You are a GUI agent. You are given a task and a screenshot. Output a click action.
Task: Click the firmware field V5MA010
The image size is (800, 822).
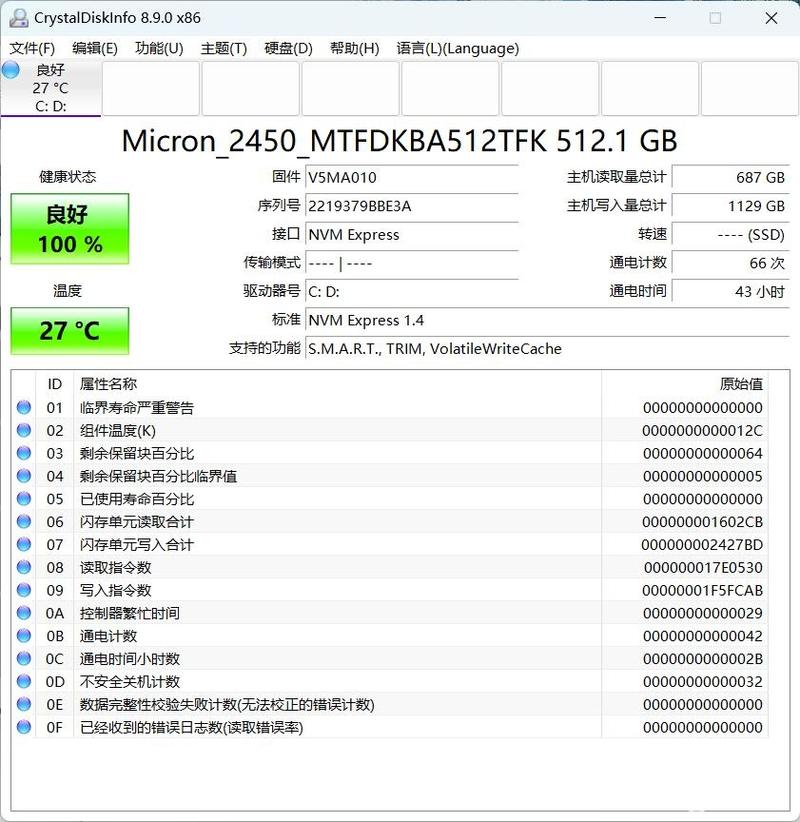(x=412, y=177)
